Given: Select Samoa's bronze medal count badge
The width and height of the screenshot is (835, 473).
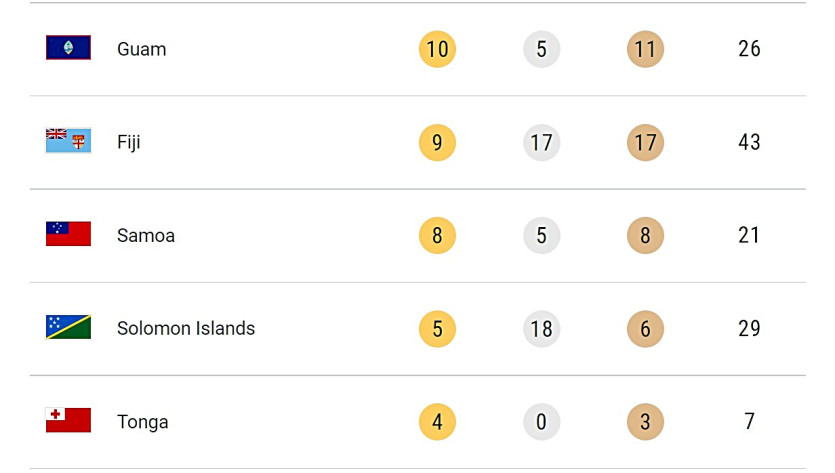Looking at the screenshot, I should pyautogui.click(x=645, y=235).
